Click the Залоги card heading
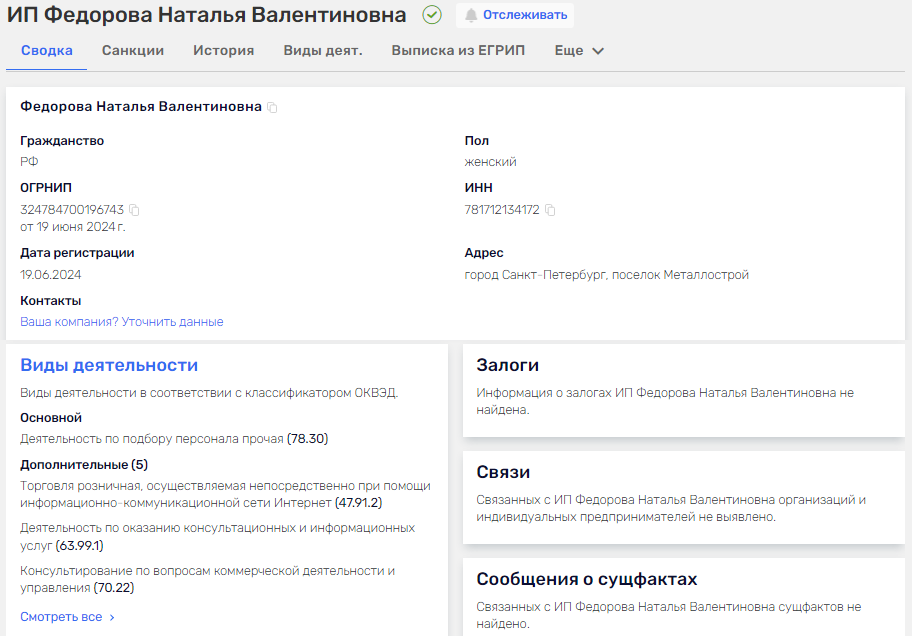This screenshot has width=912, height=636. (x=508, y=365)
